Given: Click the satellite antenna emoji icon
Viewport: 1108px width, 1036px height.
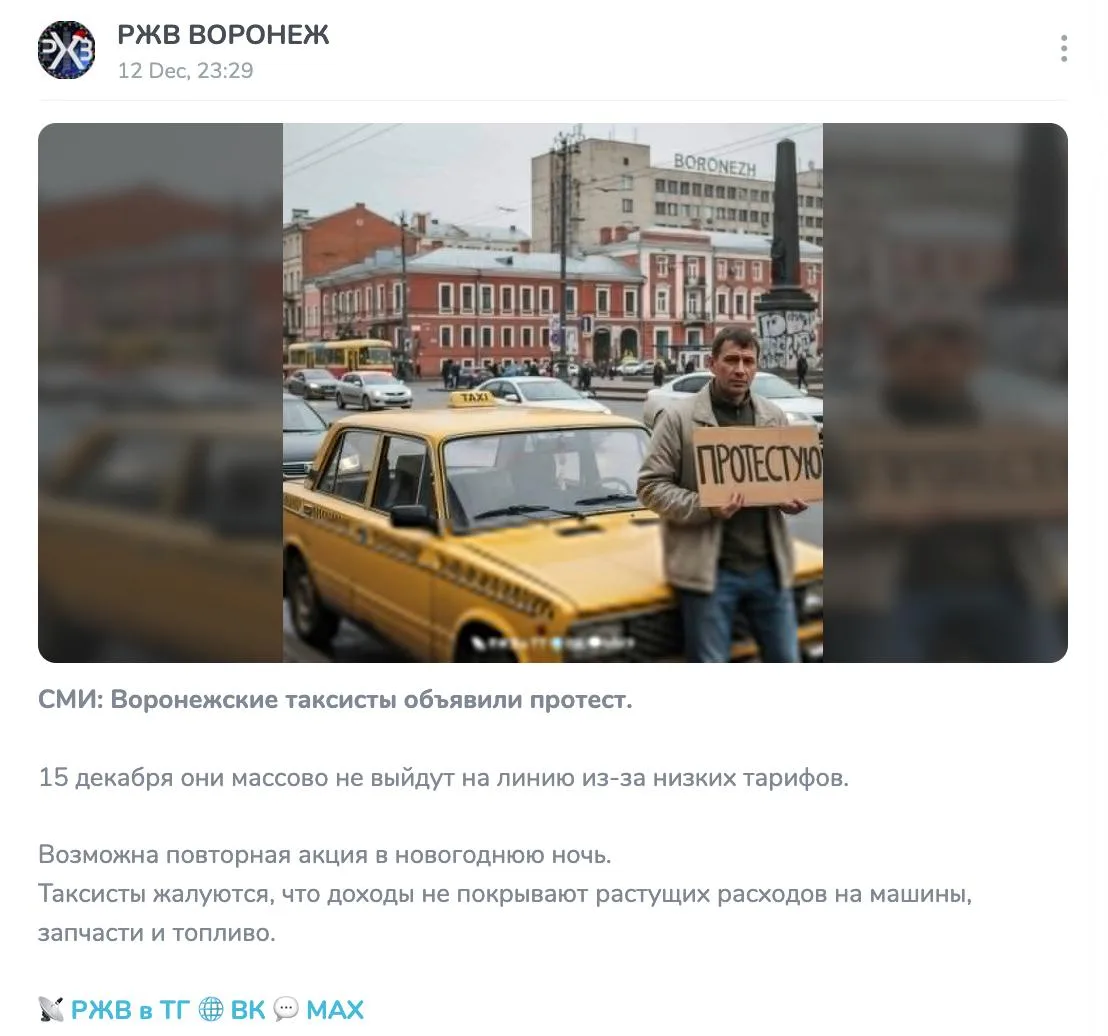Looking at the screenshot, I should (51, 1009).
